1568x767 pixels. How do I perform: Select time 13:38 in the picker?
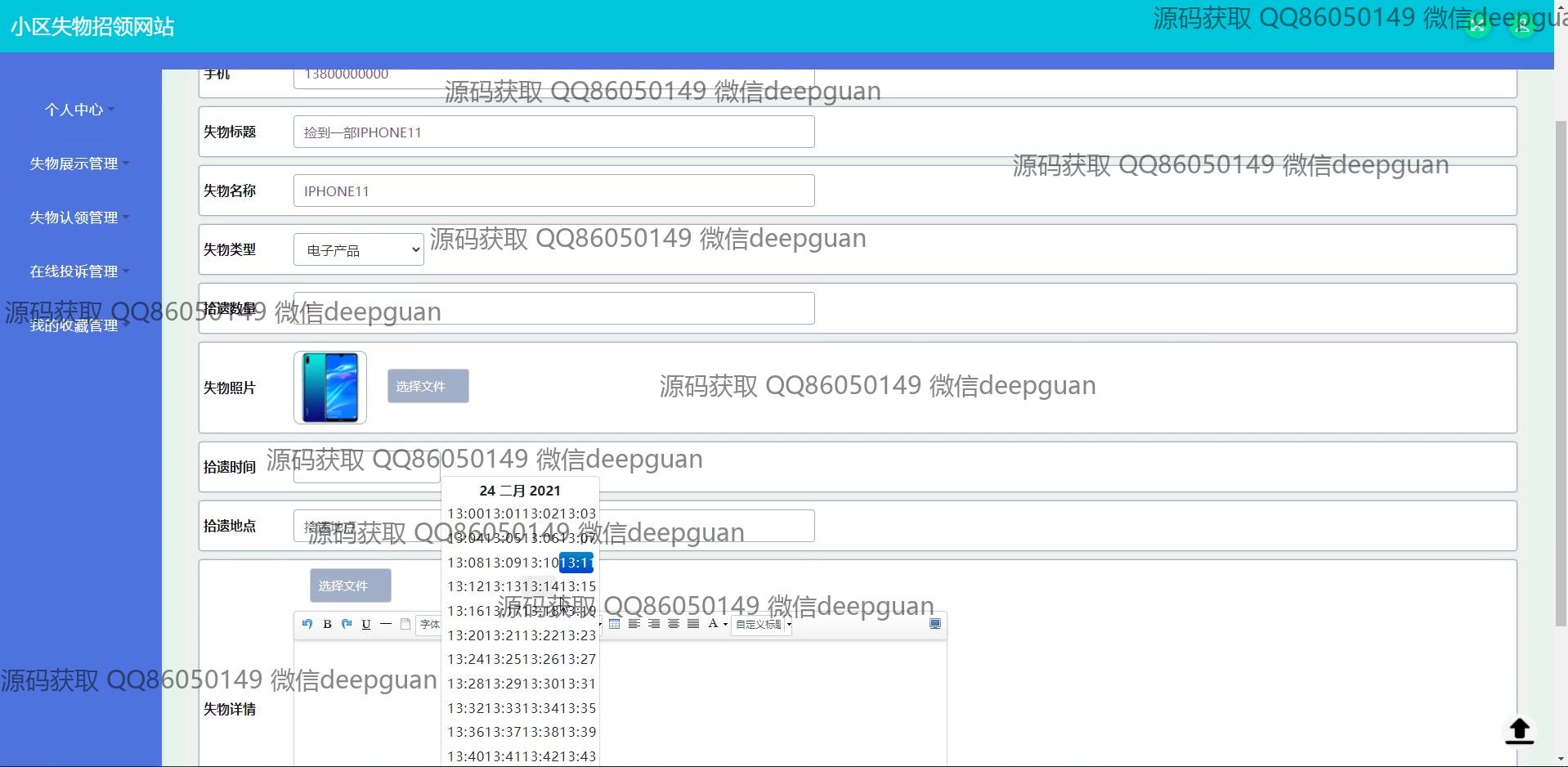[x=540, y=732]
